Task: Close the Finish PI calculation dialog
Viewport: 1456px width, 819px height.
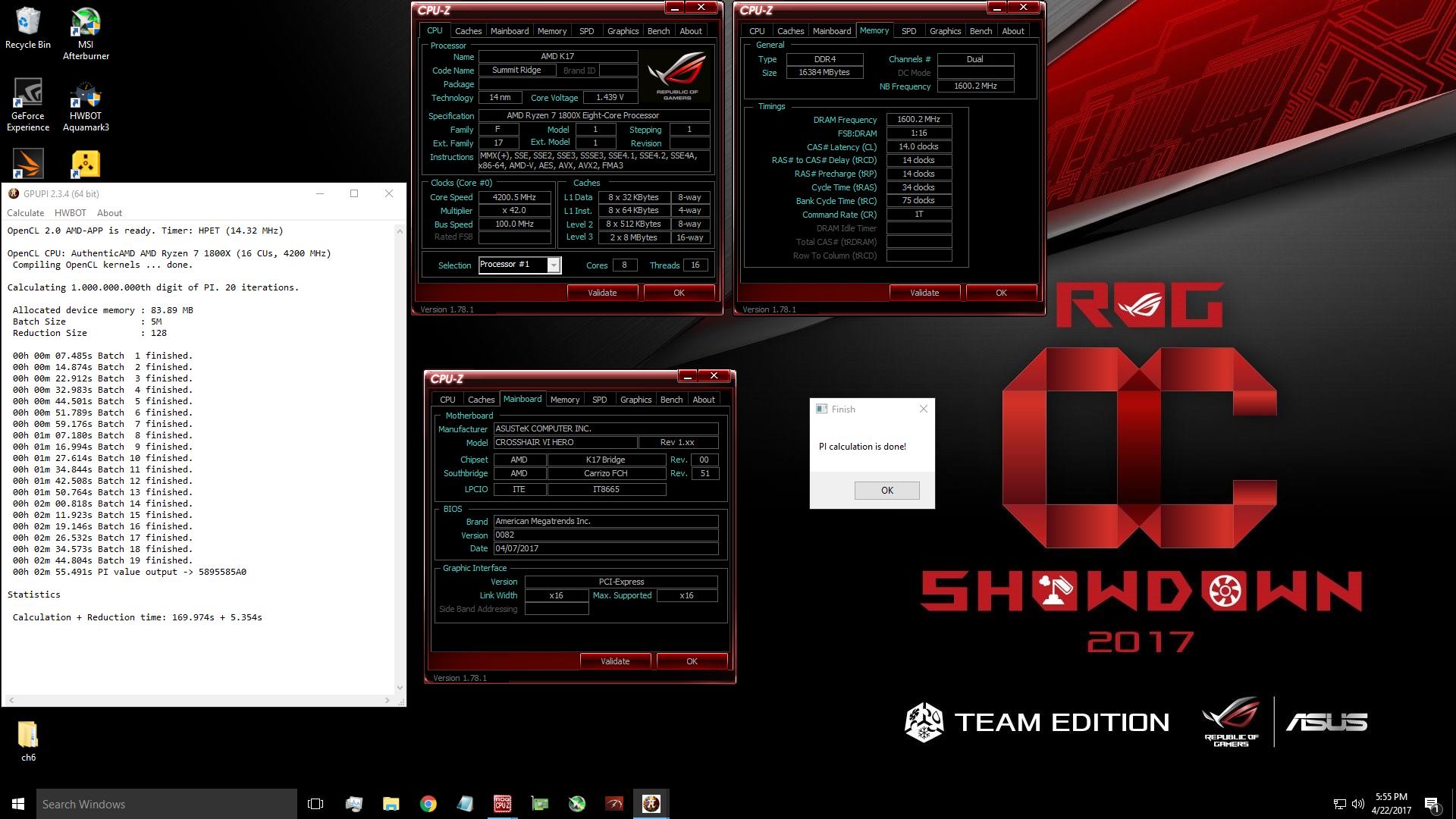Action: 923,409
